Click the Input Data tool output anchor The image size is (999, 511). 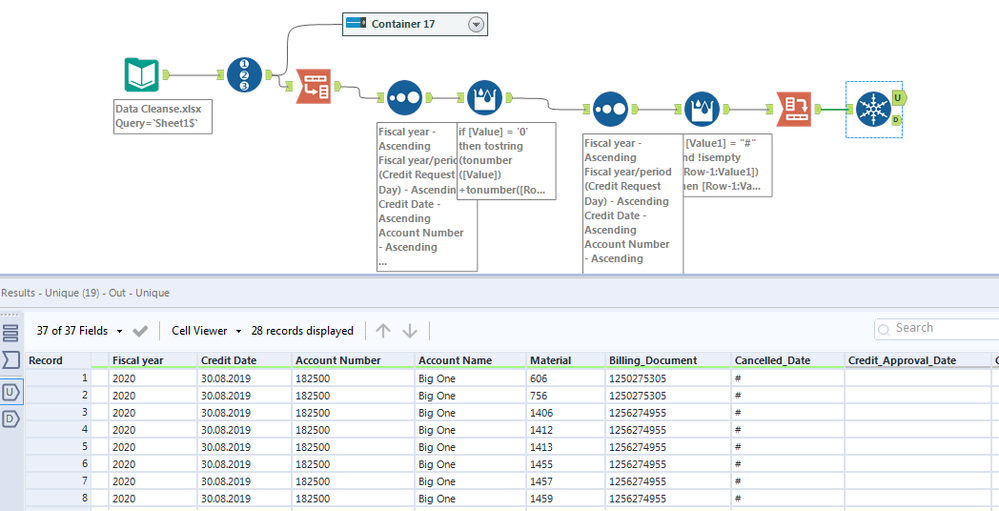[166, 75]
